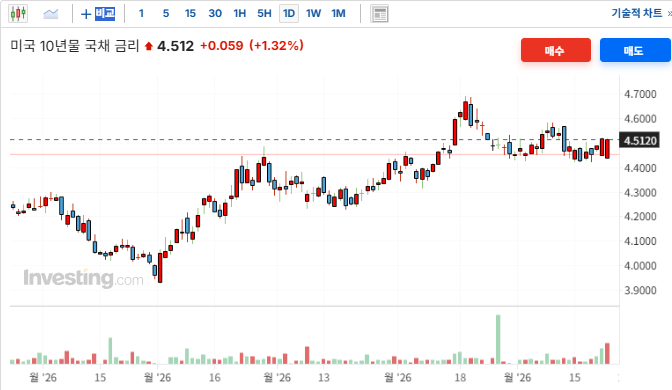Open the chart layout panel icon
The height and width of the screenshot is (390, 672).
click(x=379, y=14)
